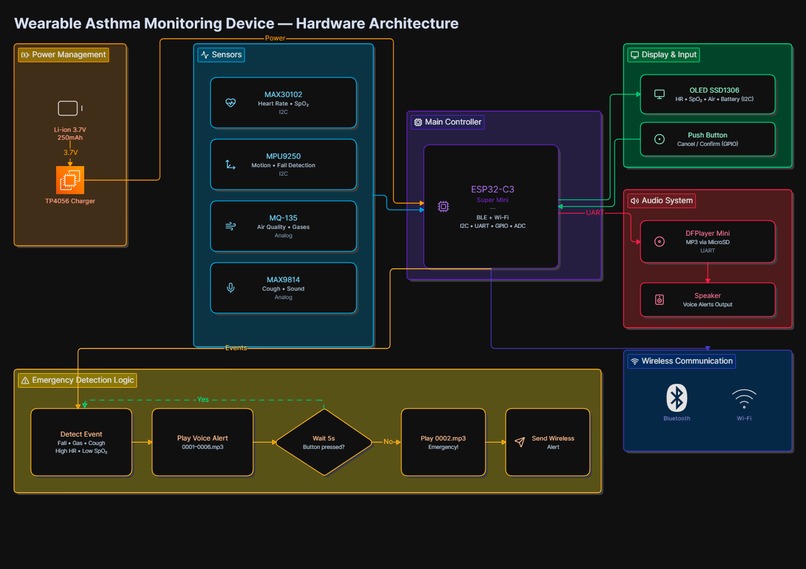Click the 0001-0006.mp3 text
This screenshot has width=806, height=569.
[203, 447]
